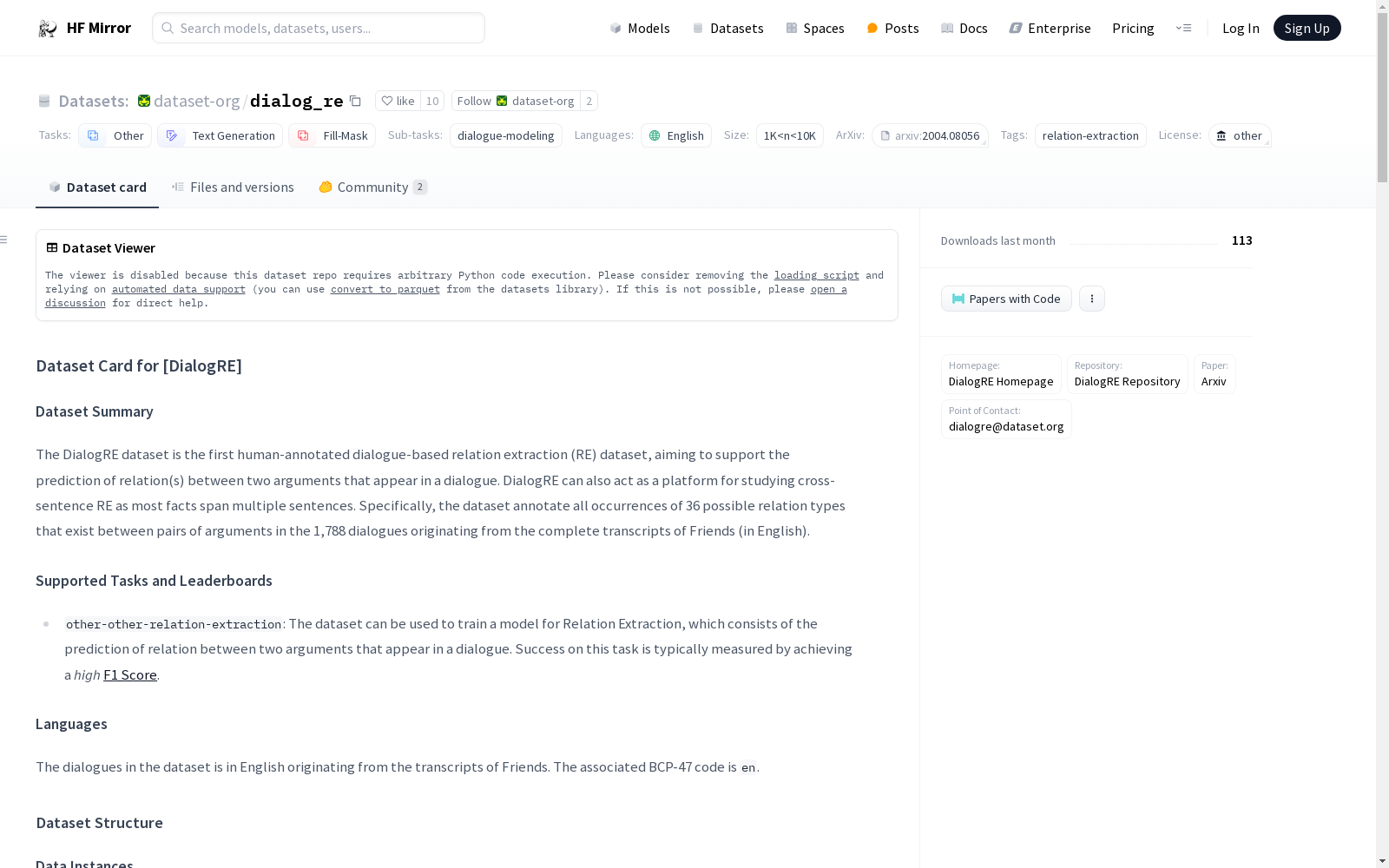Click Log In
This screenshot has width=1389, height=868.
click(1241, 28)
